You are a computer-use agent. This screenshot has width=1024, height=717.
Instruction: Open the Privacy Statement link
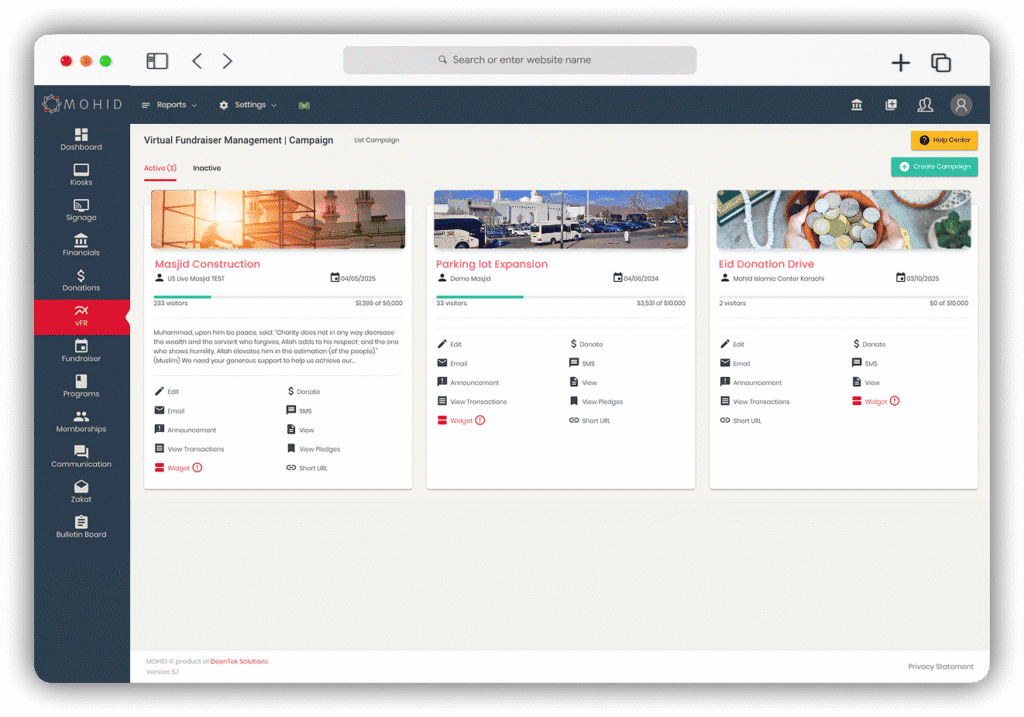pyautogui.click(x=939, y=666)
